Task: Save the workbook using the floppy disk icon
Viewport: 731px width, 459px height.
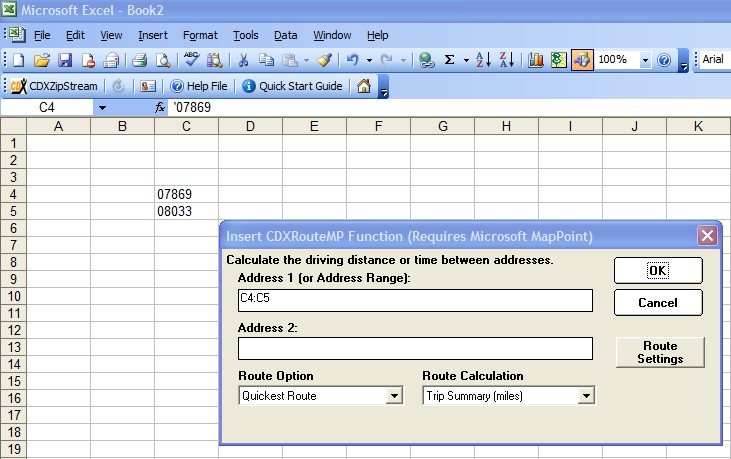Action: (65, 60)
